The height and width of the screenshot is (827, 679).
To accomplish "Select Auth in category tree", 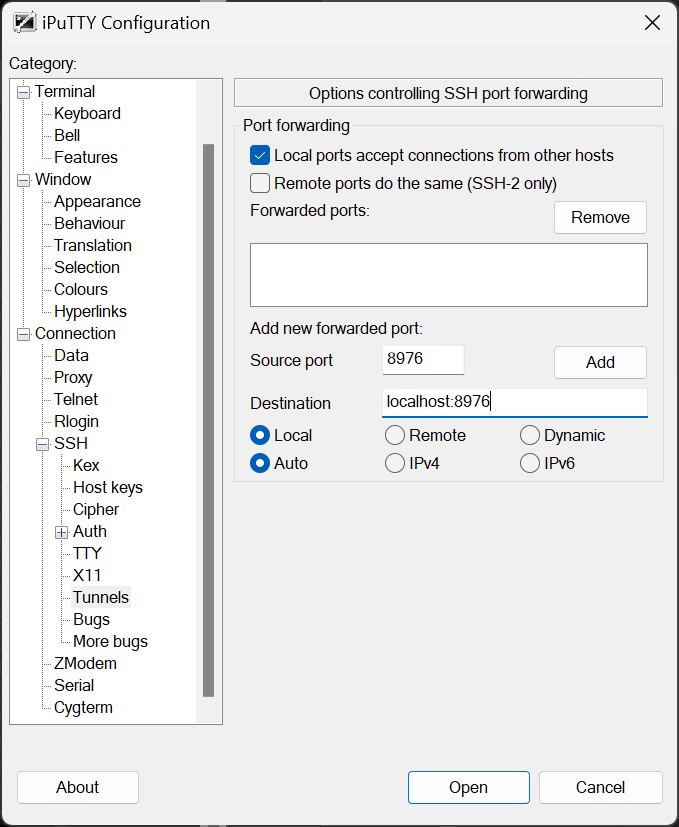I will (x=90, y=532).
